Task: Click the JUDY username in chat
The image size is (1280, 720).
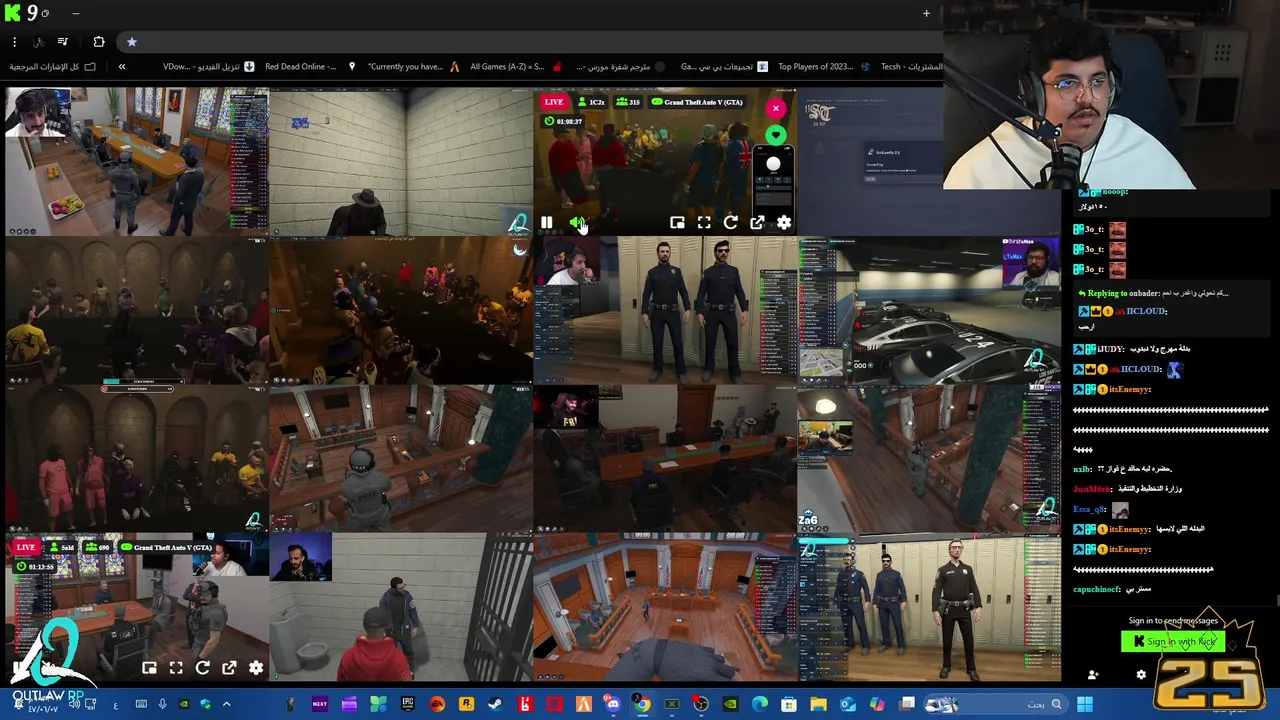Action: click(x=1110, y=349)
